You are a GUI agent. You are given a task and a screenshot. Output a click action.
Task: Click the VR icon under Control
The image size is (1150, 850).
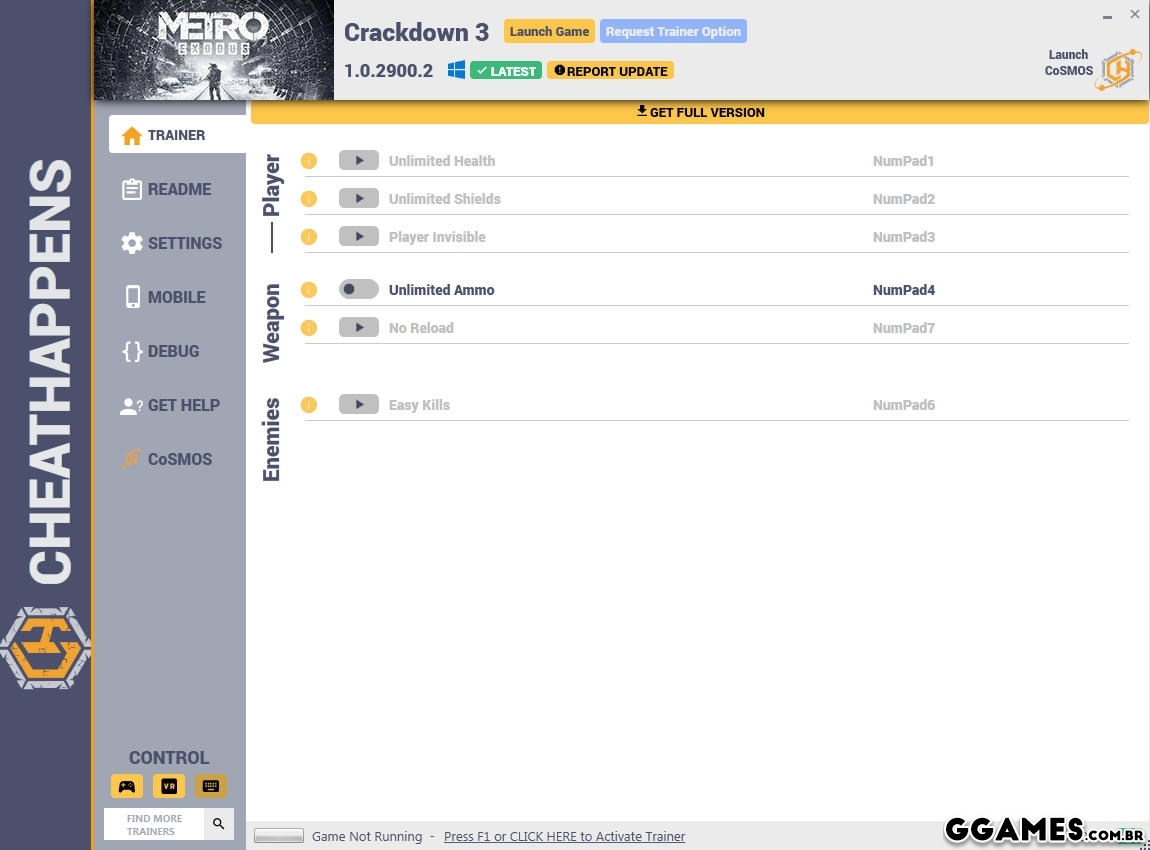(169, 786)
